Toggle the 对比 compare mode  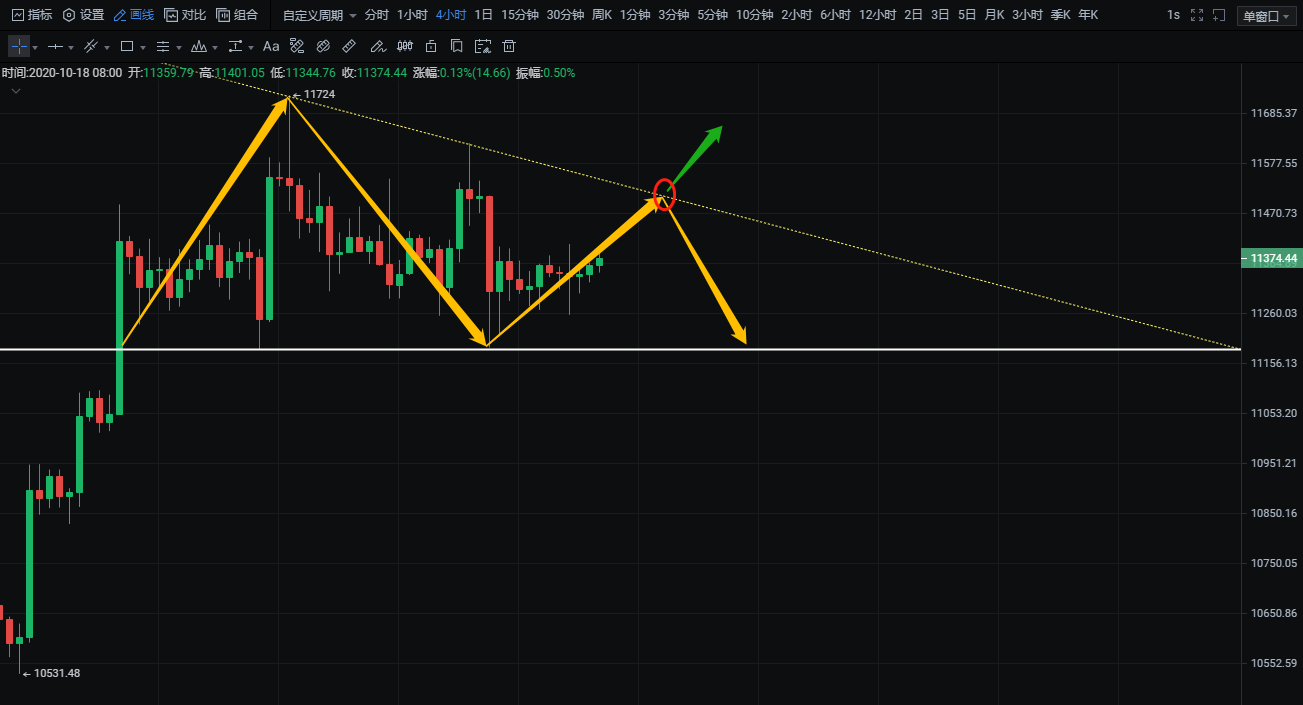[185, 15]
